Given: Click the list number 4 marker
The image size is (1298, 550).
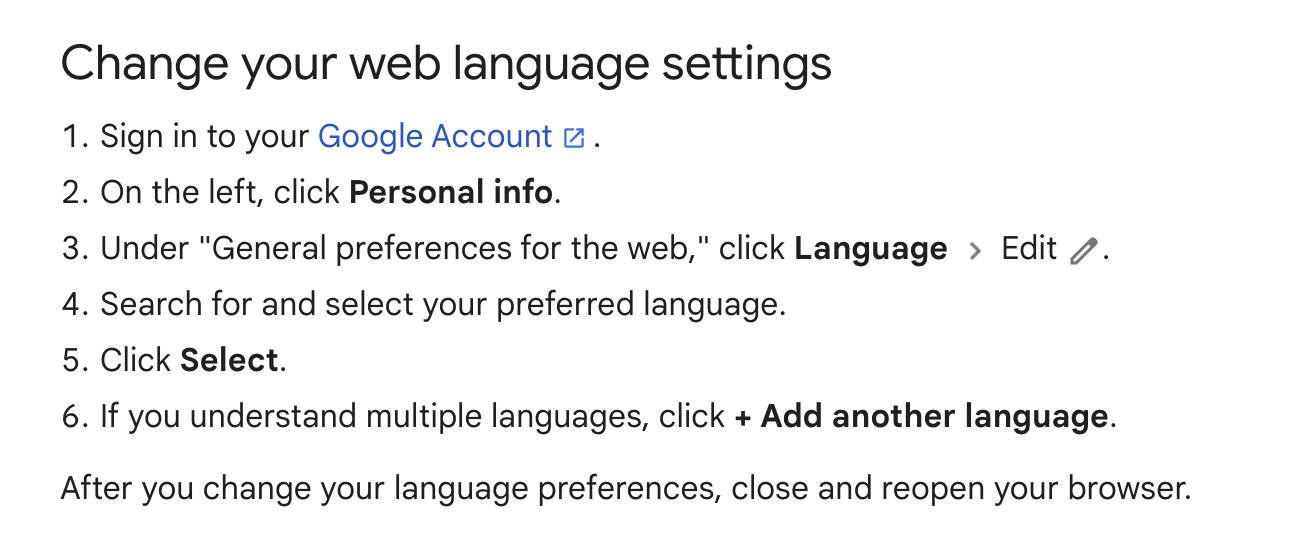Looking at the screenshot, I should 76,304.
